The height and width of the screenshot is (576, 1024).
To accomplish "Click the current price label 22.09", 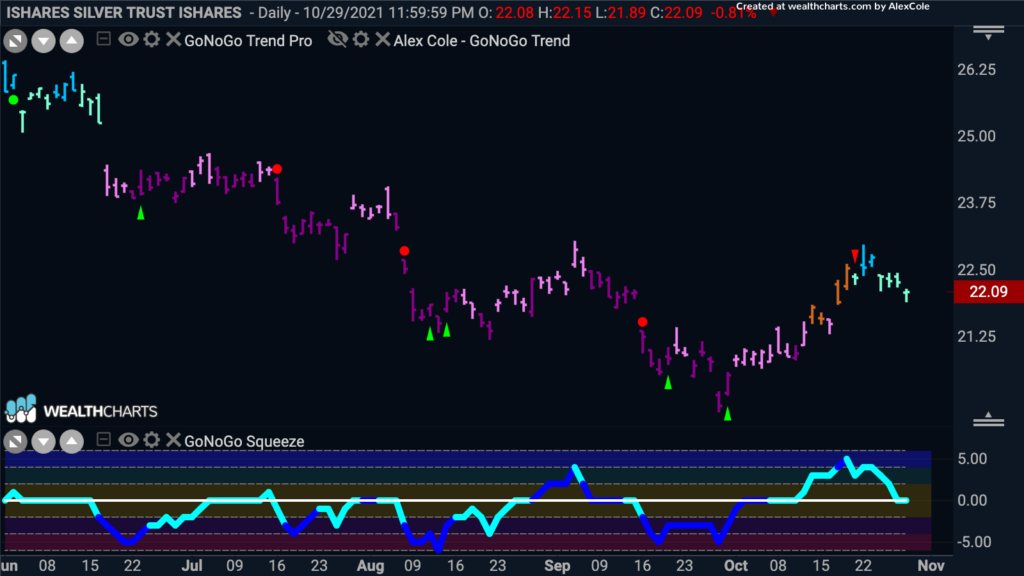I will 989,292.
